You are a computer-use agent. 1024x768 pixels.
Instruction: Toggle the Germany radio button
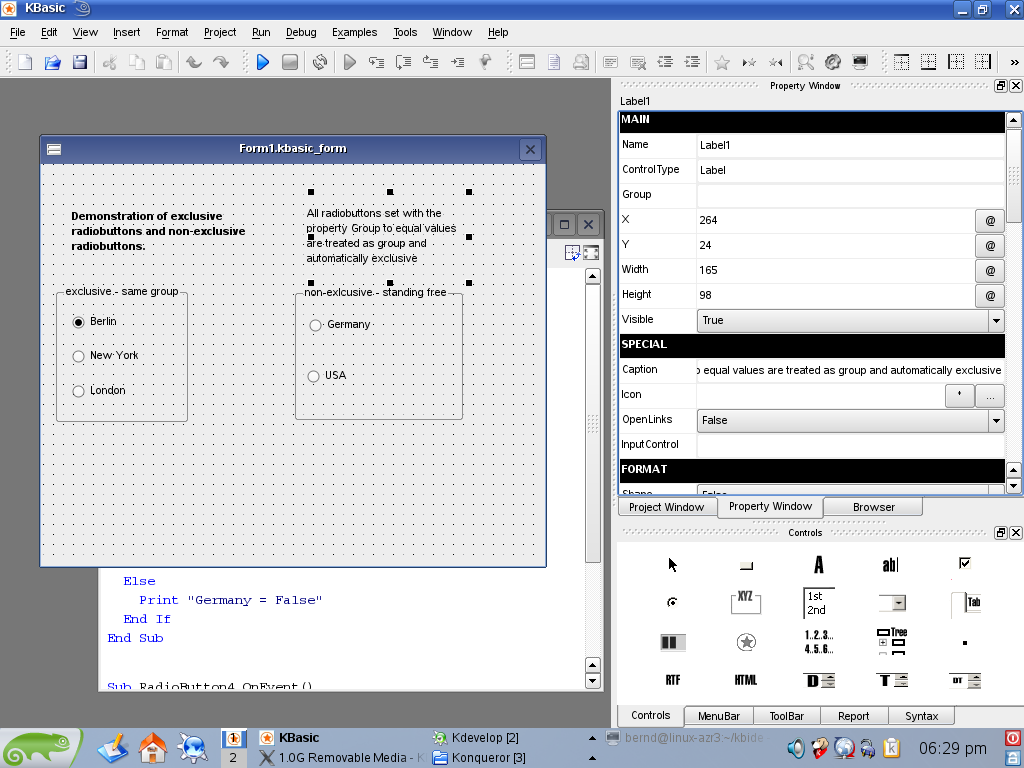tap(315, 325)
